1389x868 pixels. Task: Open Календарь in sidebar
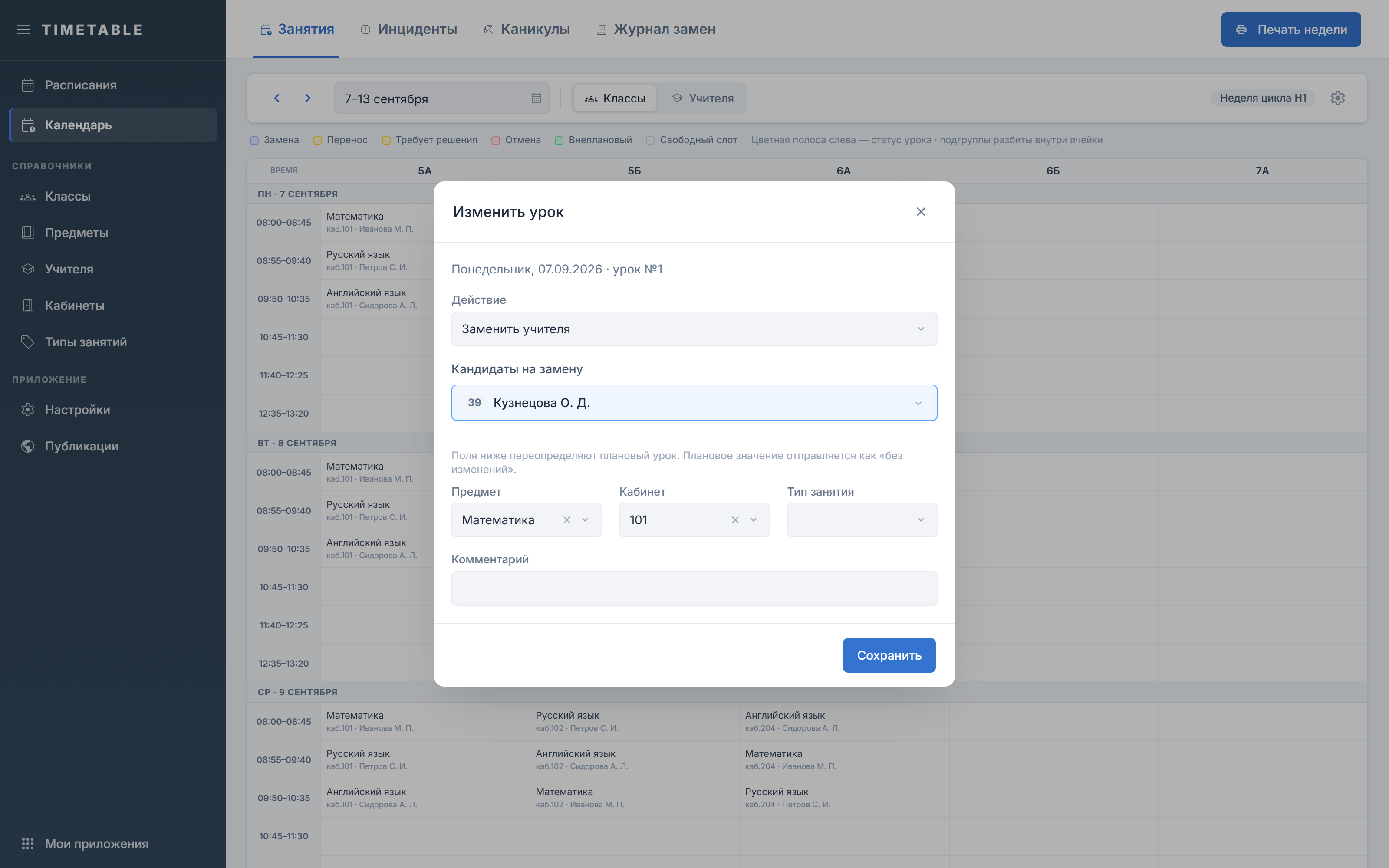click(113, 125)
